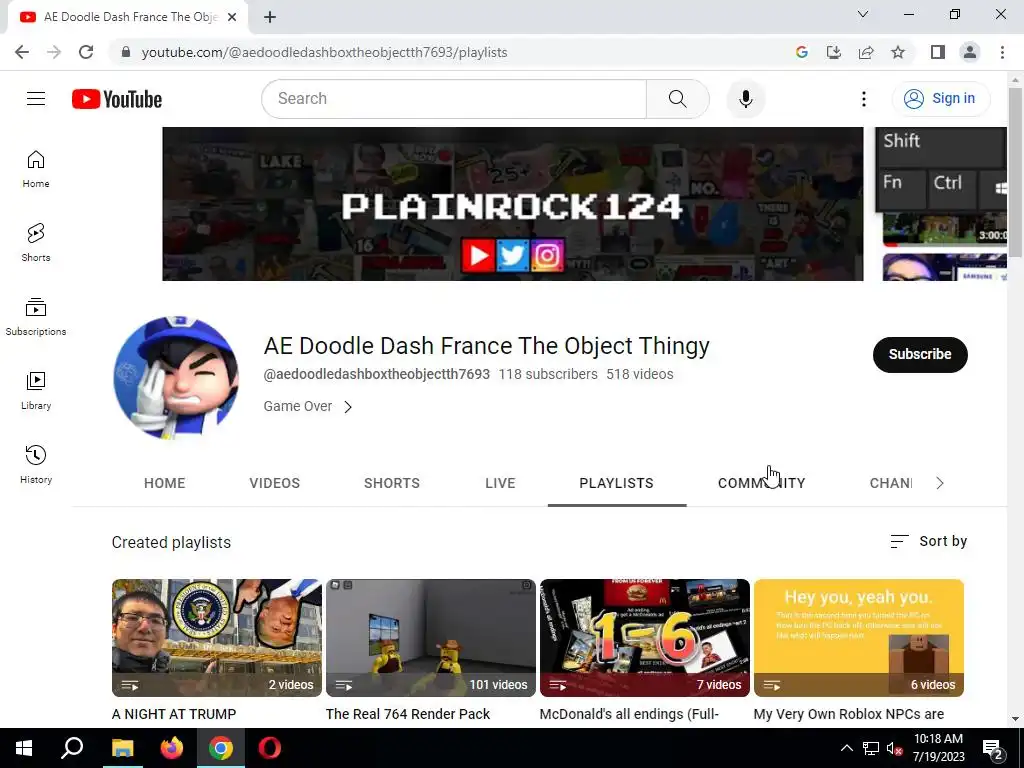Close the AE Doodle Dash tab
The height and width of the screenshot is (768, 1024).
[x=232, y=17]
